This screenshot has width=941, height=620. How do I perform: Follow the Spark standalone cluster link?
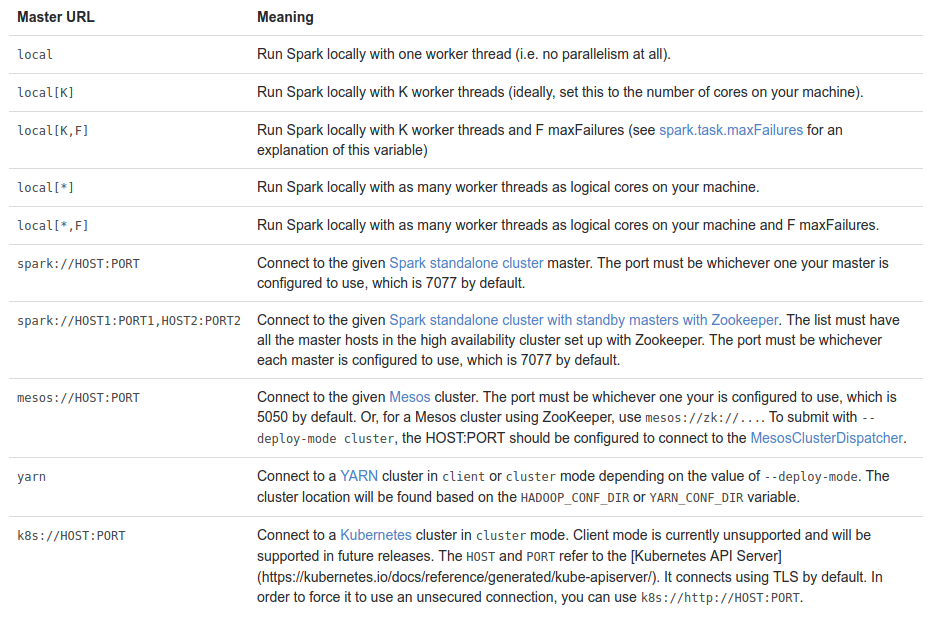click(466, 263)
